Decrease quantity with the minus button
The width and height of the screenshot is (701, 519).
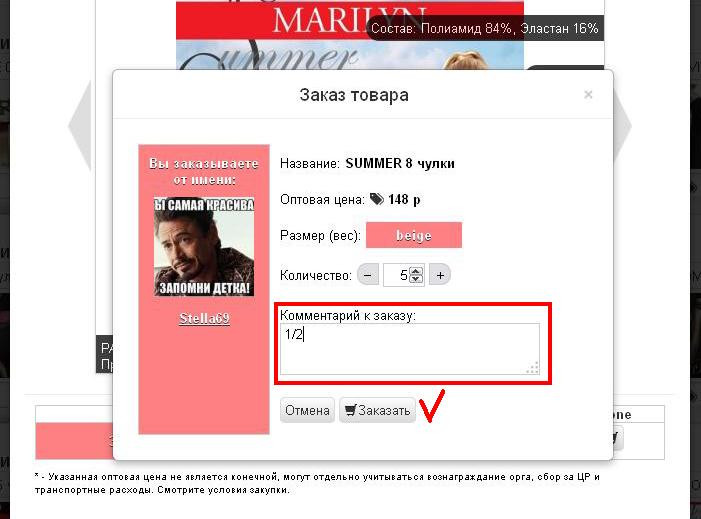point(368,275)
